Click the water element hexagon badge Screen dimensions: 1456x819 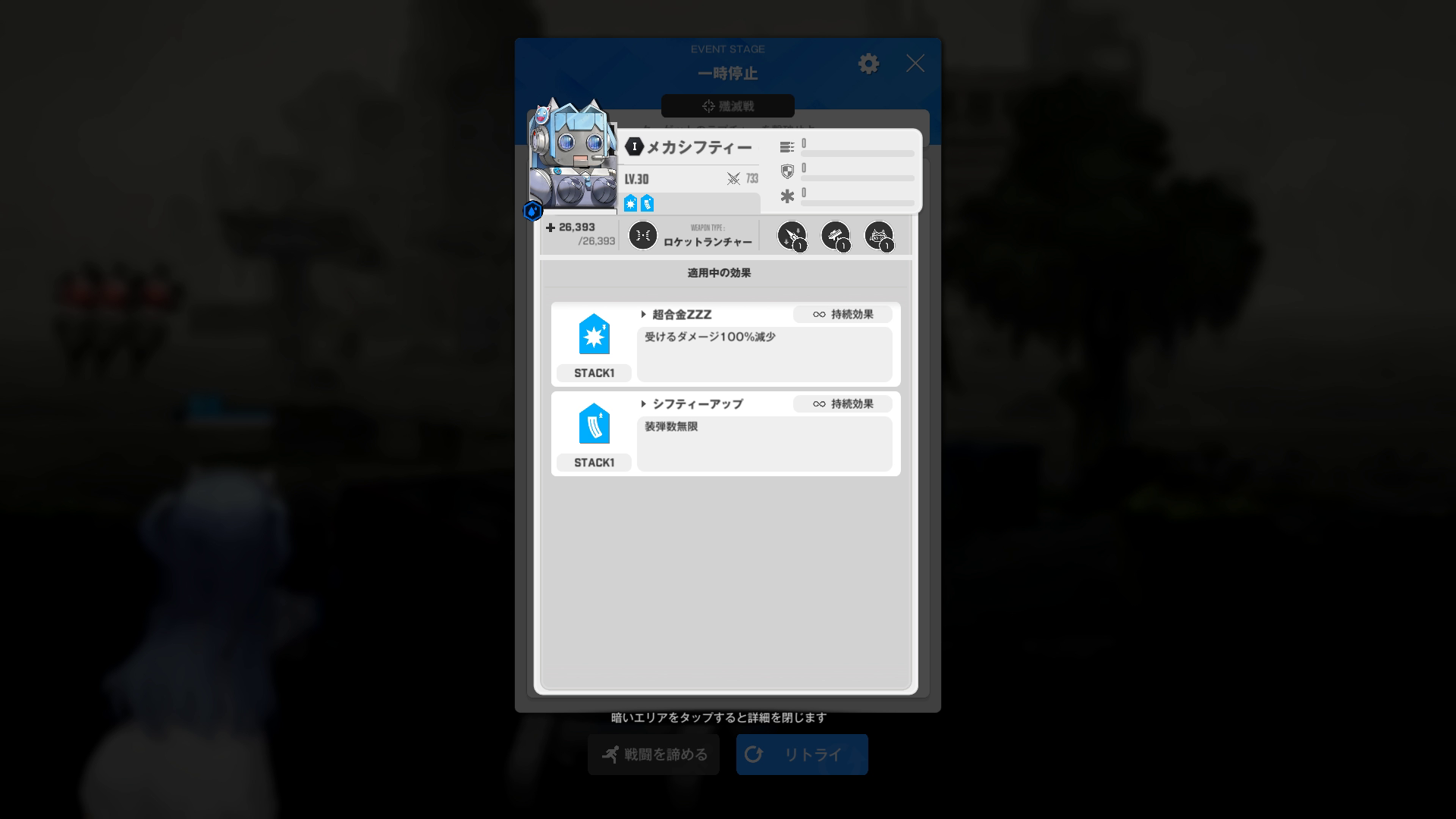[x=532, y=211]
